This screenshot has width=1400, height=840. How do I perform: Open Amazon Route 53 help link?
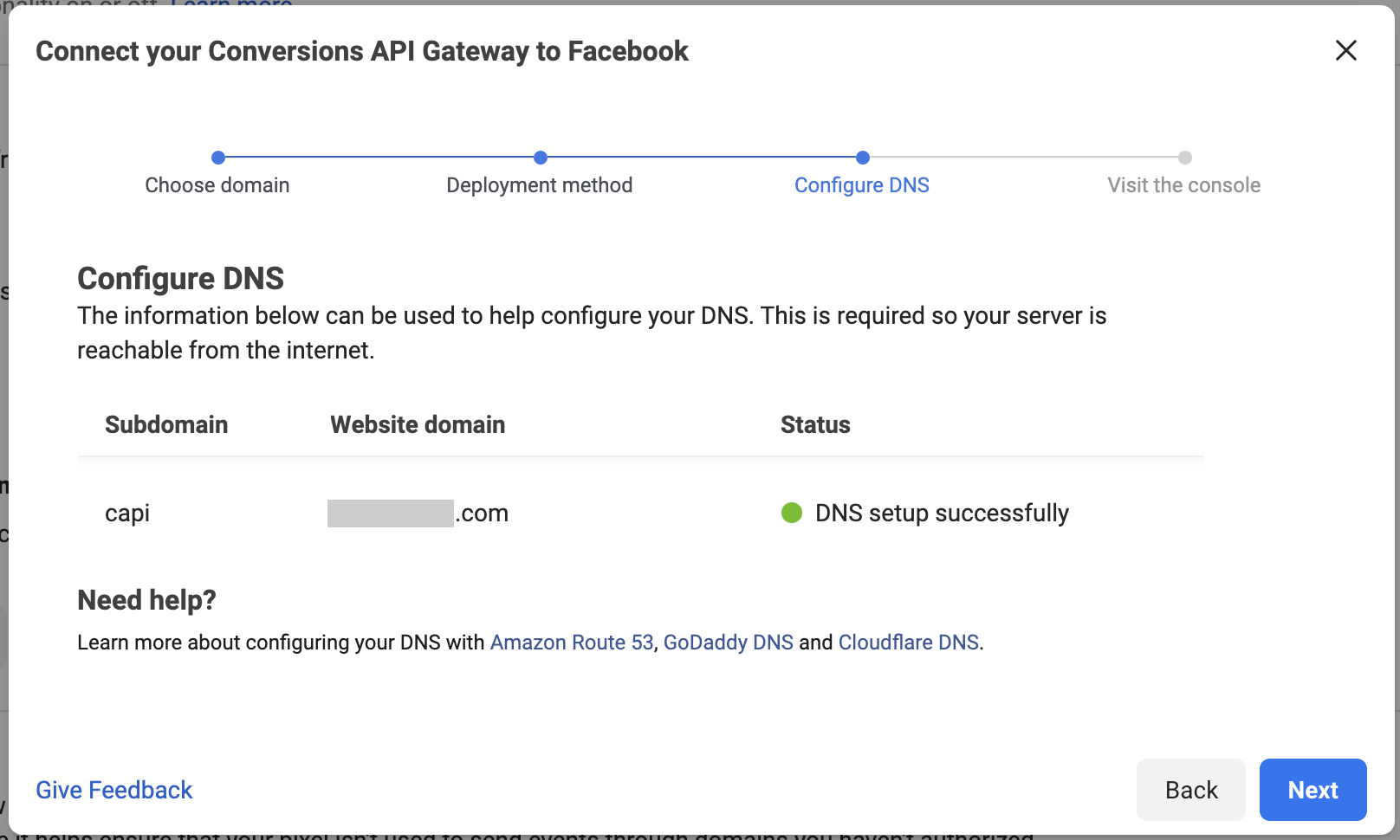tap(572, 643)
